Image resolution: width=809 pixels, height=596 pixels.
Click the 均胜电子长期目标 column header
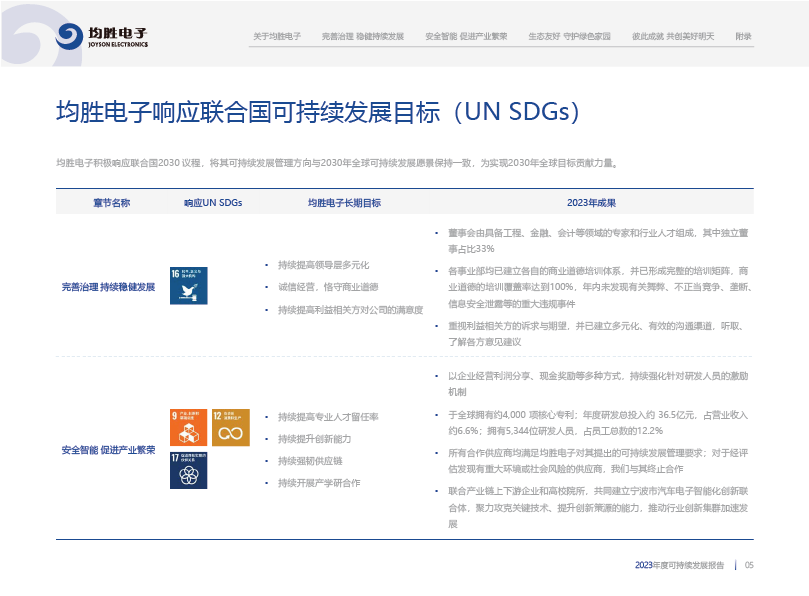coord(344,202)
